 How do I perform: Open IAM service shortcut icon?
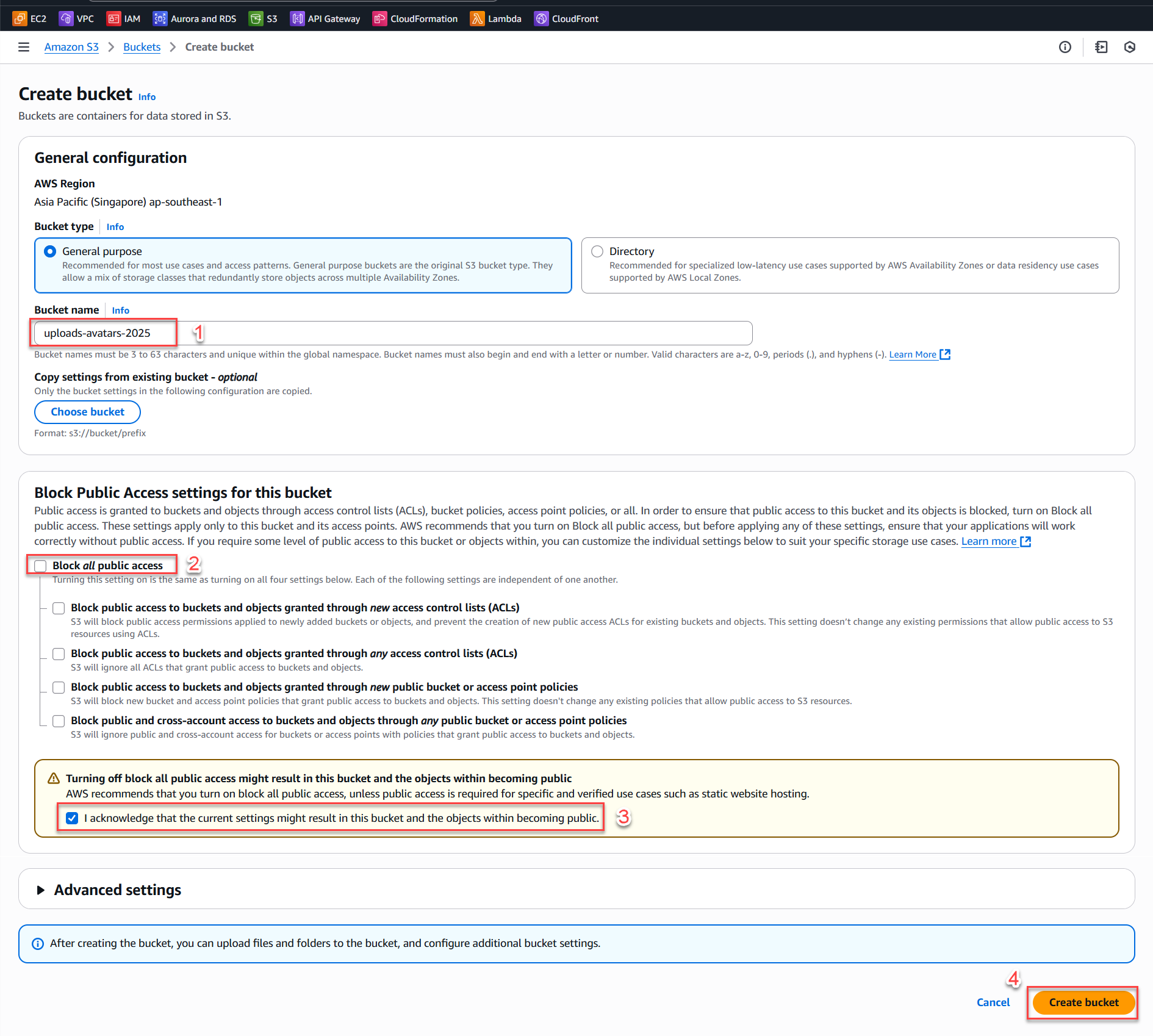coord(113,19)
